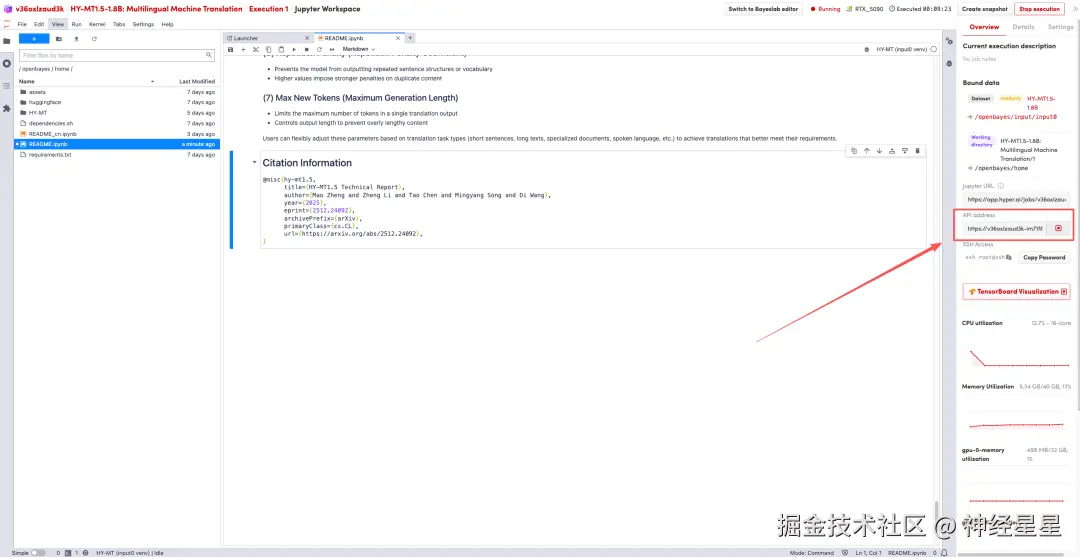This screenshot has width=1080, height=557.
Task: Click the kernel status circle indicator
Action: (933, 50)
